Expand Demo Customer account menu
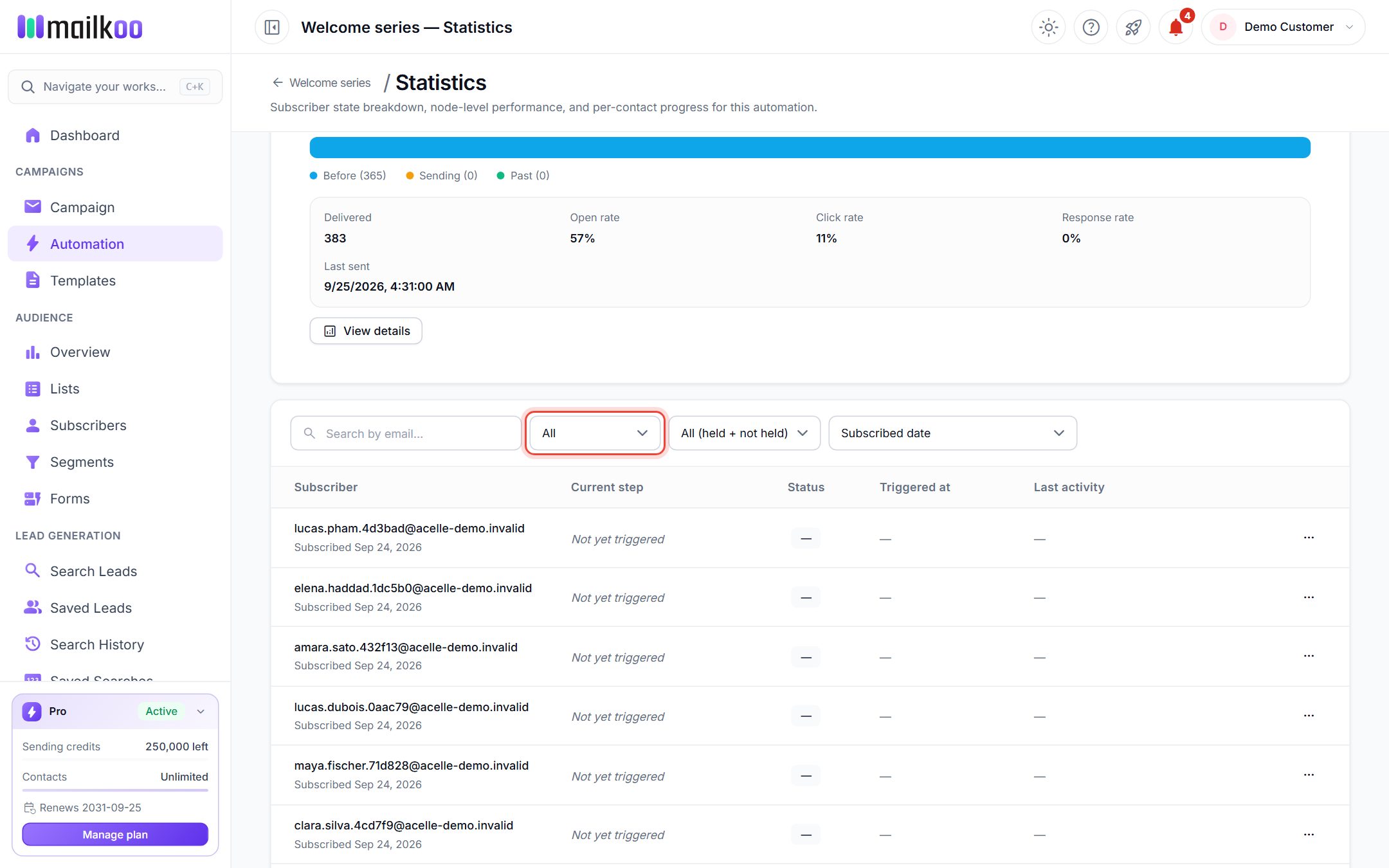 click(1283, 27)
